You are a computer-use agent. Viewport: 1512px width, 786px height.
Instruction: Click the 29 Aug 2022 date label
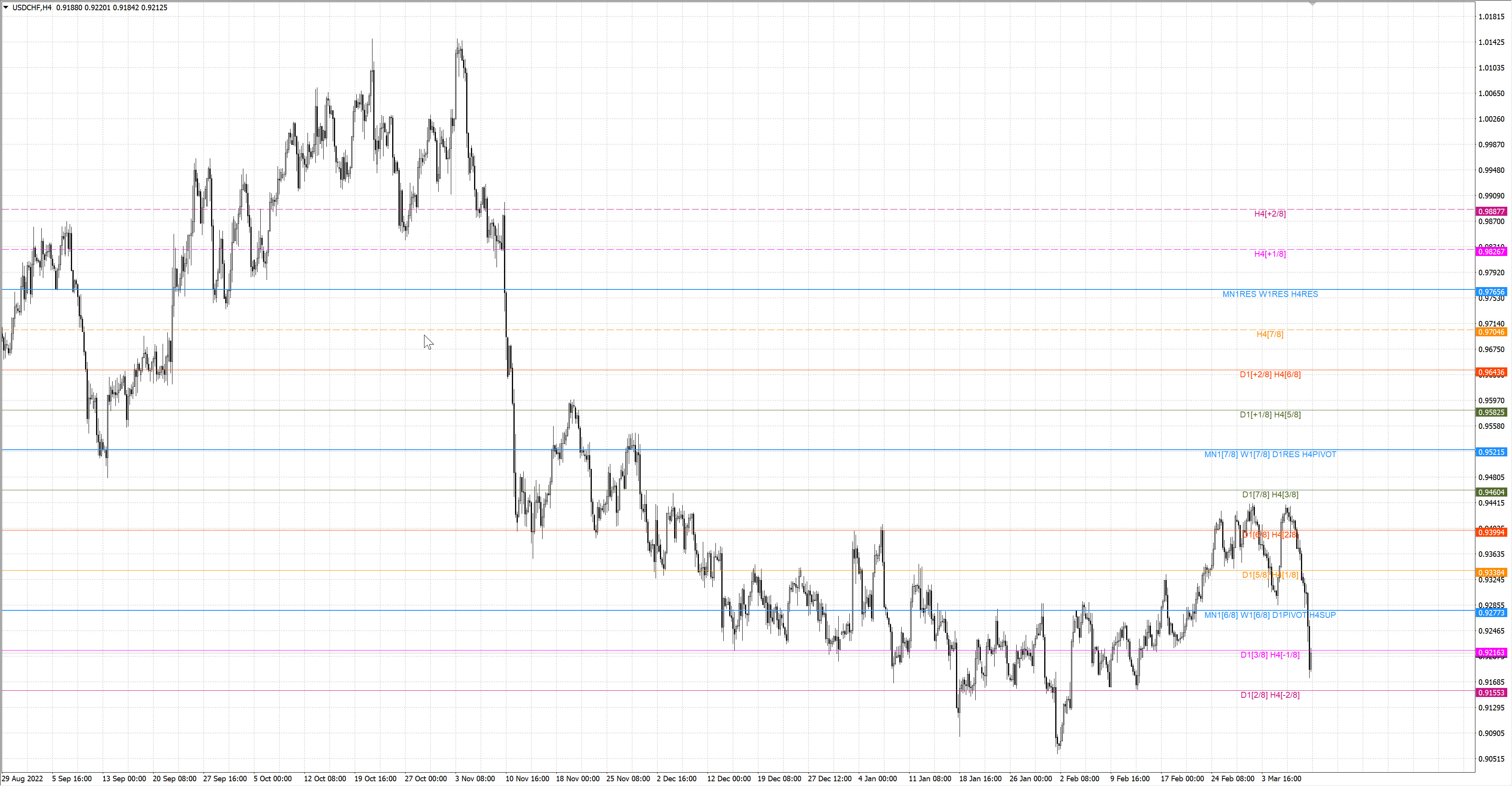point(22,779)
